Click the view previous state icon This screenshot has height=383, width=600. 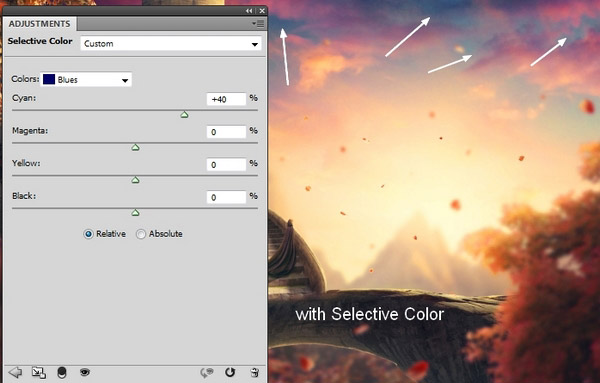coord(207,372)
